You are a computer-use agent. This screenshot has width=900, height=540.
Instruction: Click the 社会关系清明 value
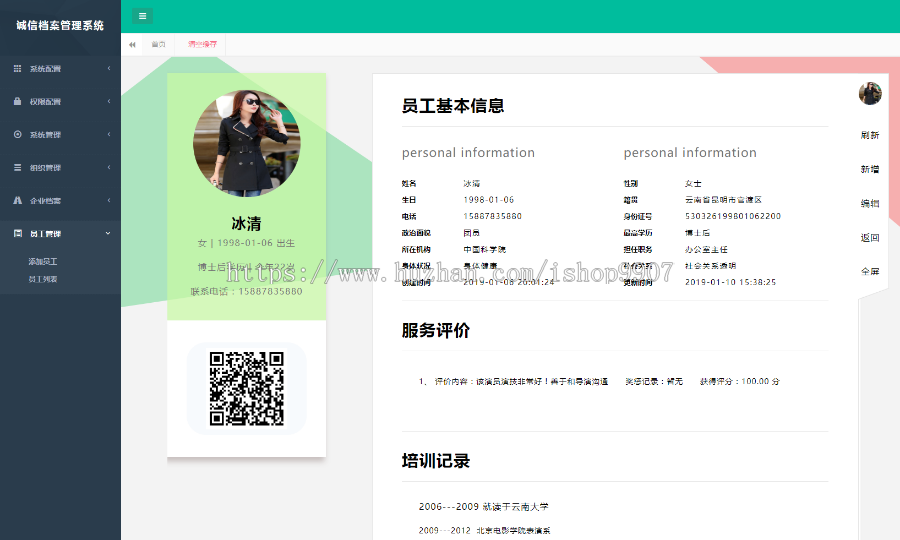pos(711,266)
